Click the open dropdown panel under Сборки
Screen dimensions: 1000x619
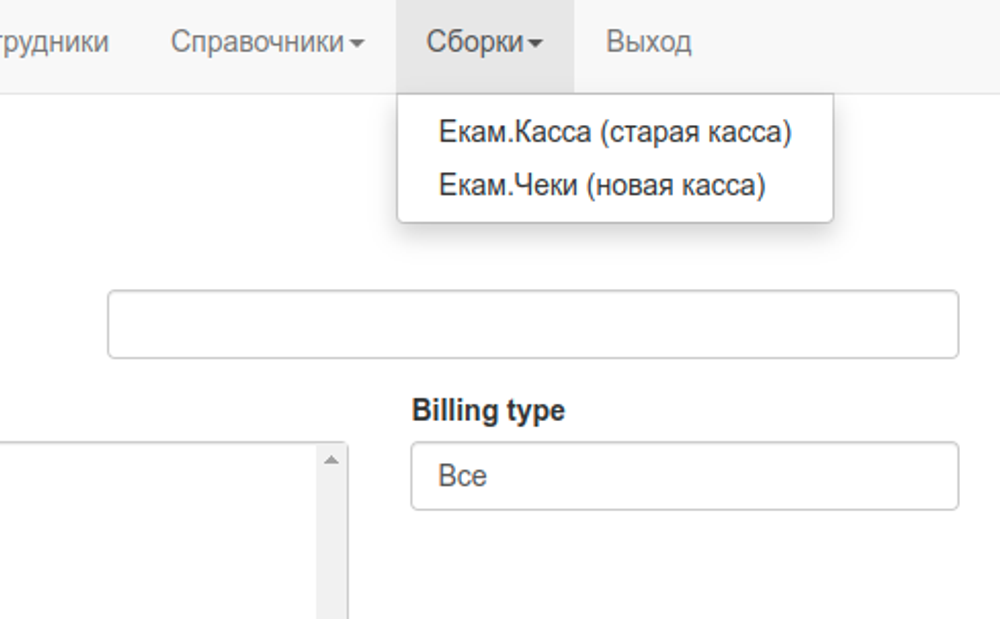point(614,155)
